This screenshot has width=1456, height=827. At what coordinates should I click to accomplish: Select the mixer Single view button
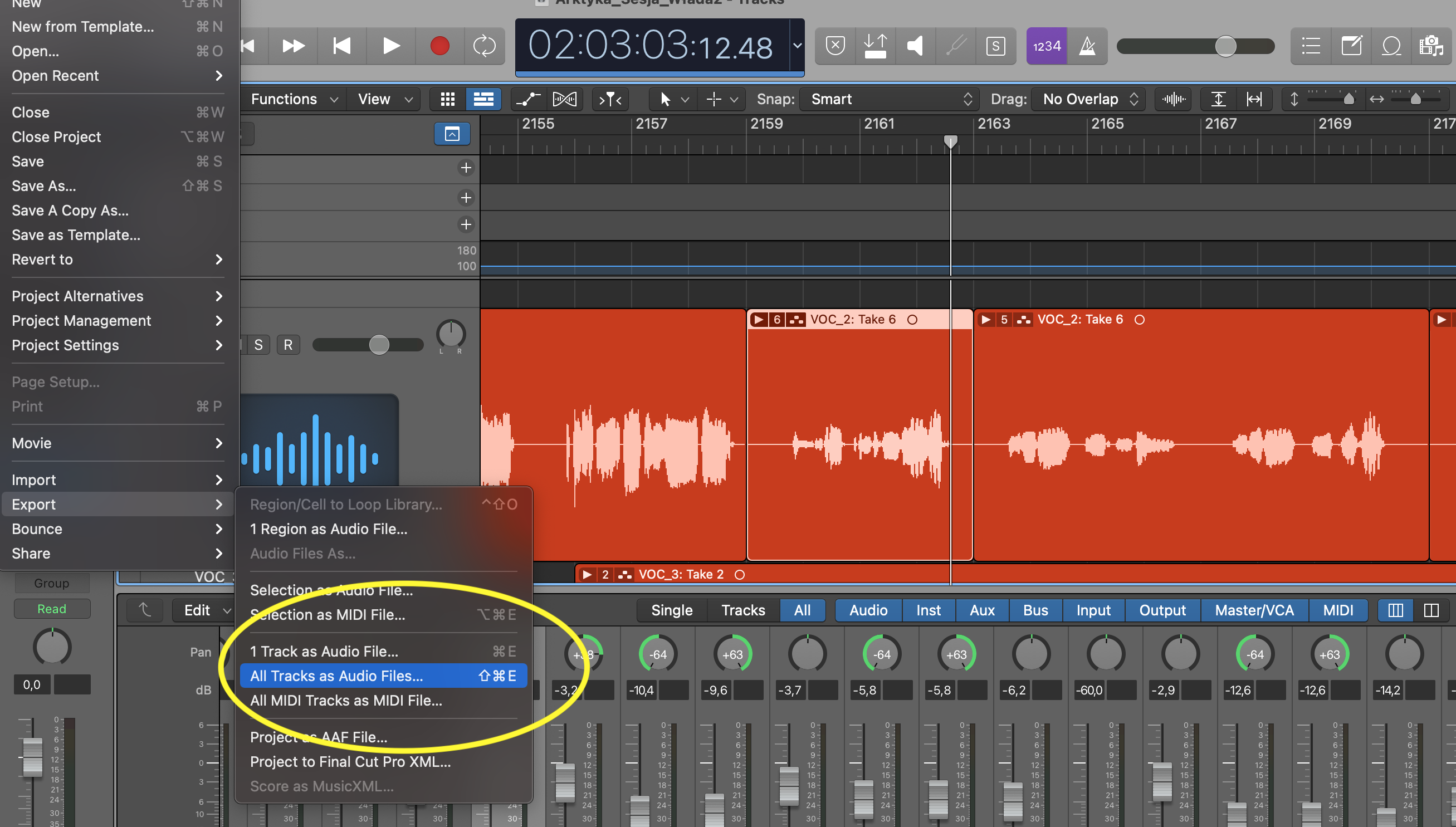click(672, 610)
